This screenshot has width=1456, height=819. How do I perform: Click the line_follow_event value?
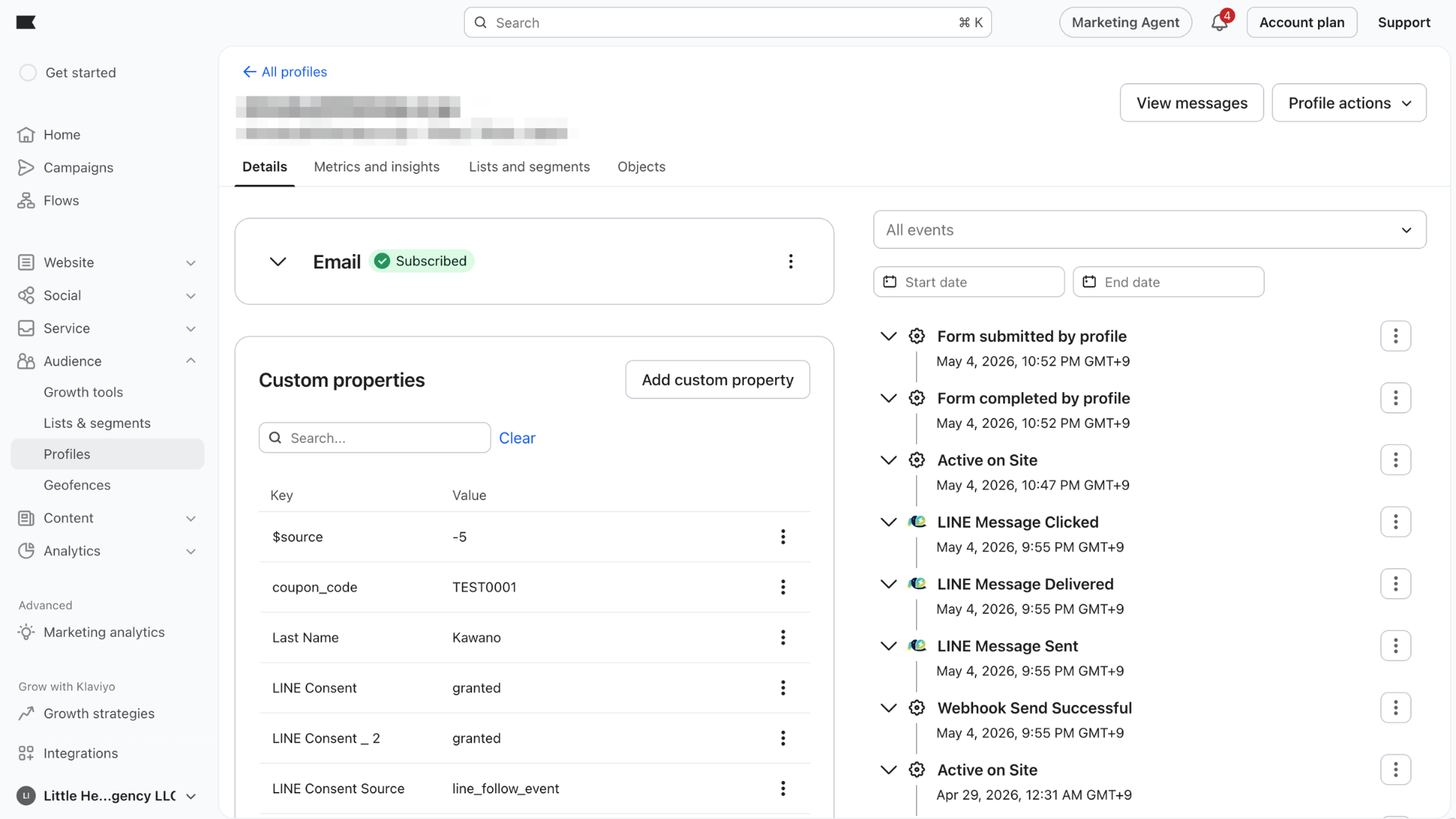[505, 789]
